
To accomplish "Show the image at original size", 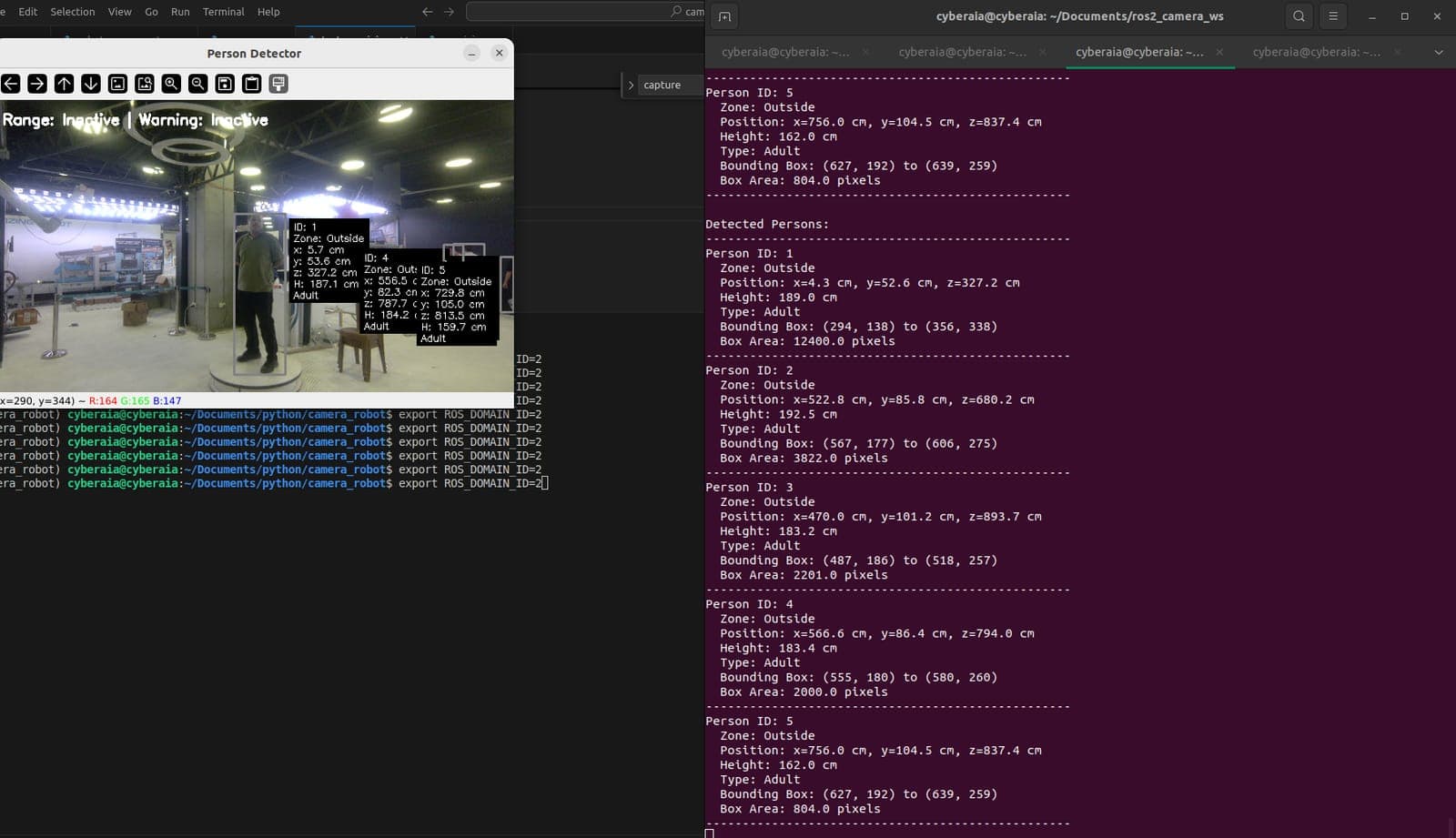I will tap(117, 84).
